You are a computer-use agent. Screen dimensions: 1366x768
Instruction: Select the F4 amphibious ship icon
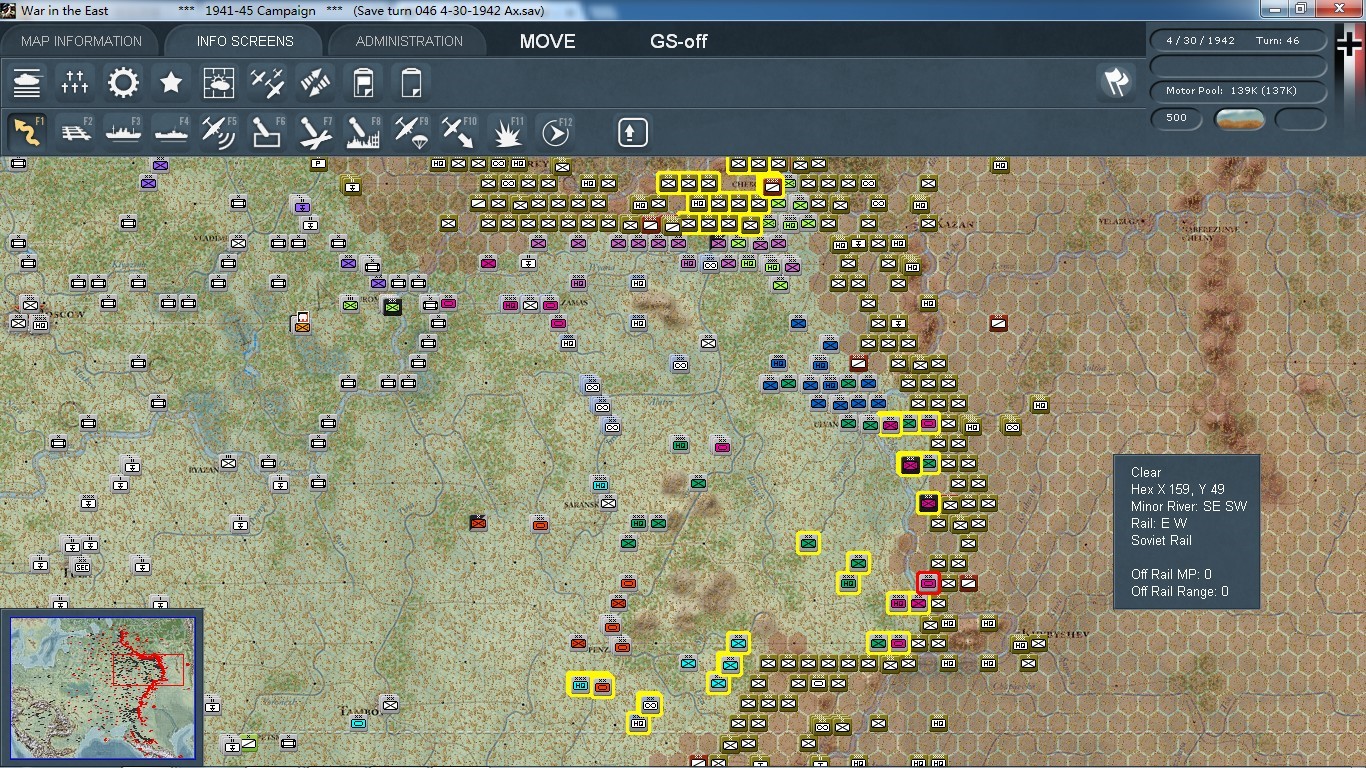pos(171,132)
